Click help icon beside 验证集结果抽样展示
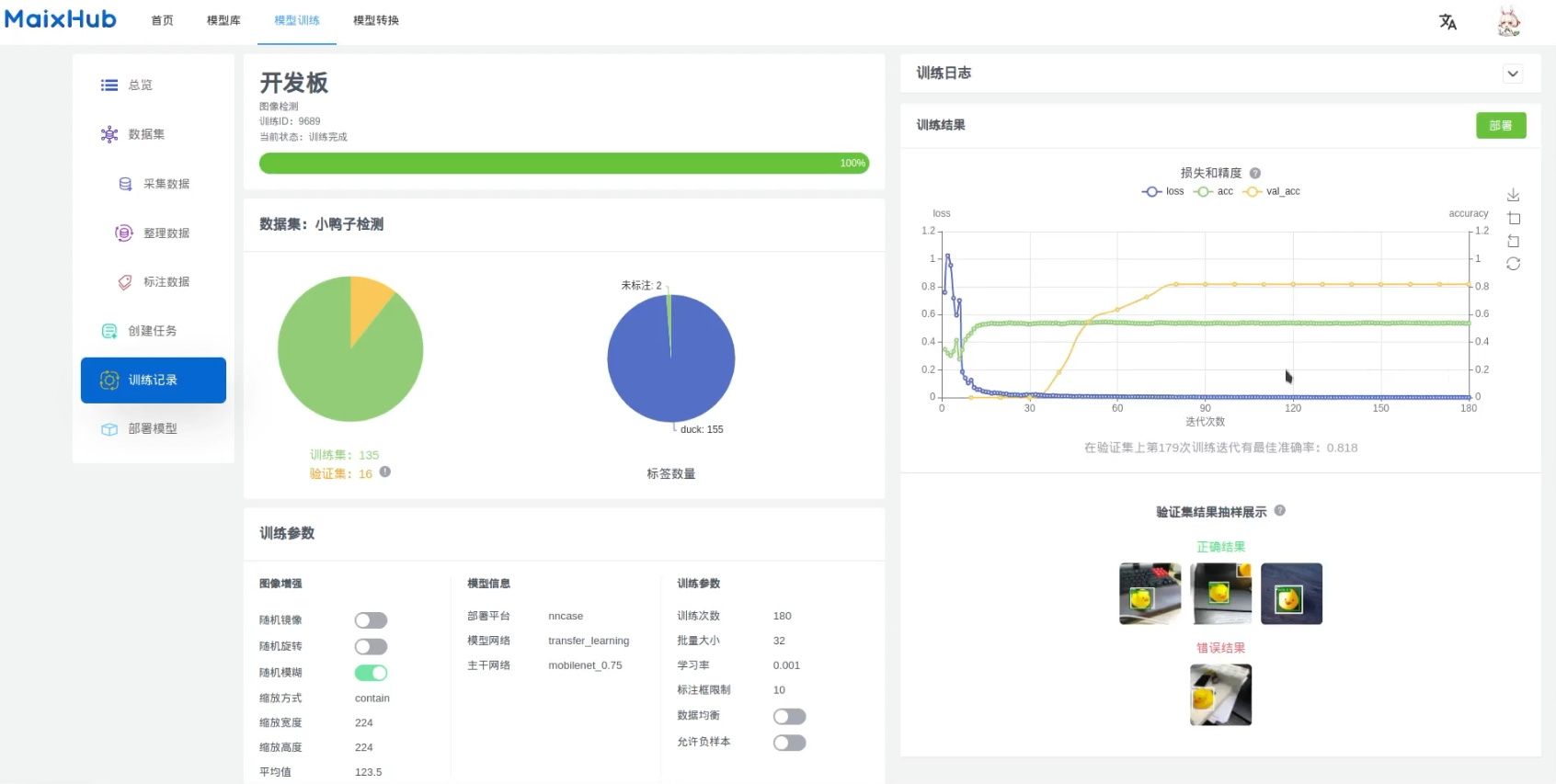The image size is (1556, 784). coord(1280,511)
